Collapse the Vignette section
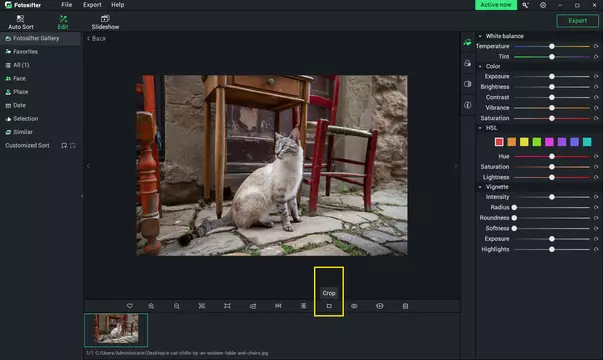 point(480,187)
